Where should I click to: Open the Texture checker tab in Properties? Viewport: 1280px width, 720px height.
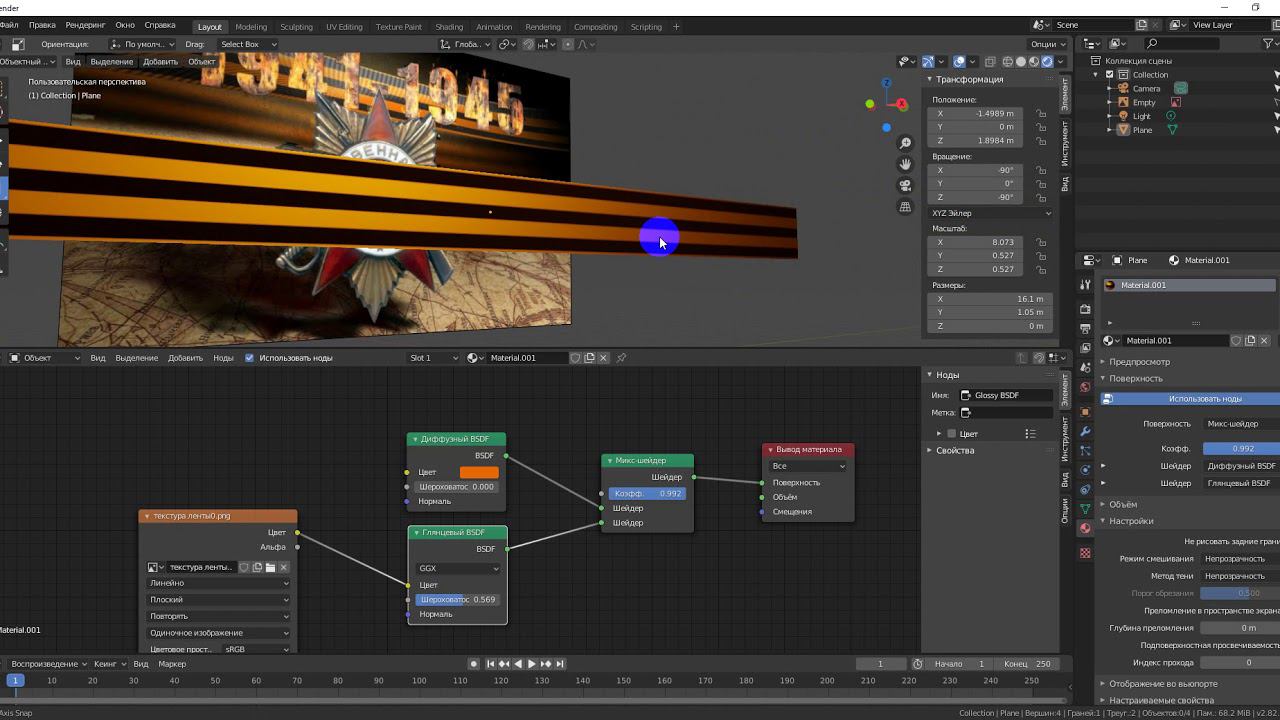[x=1085, y=552]
